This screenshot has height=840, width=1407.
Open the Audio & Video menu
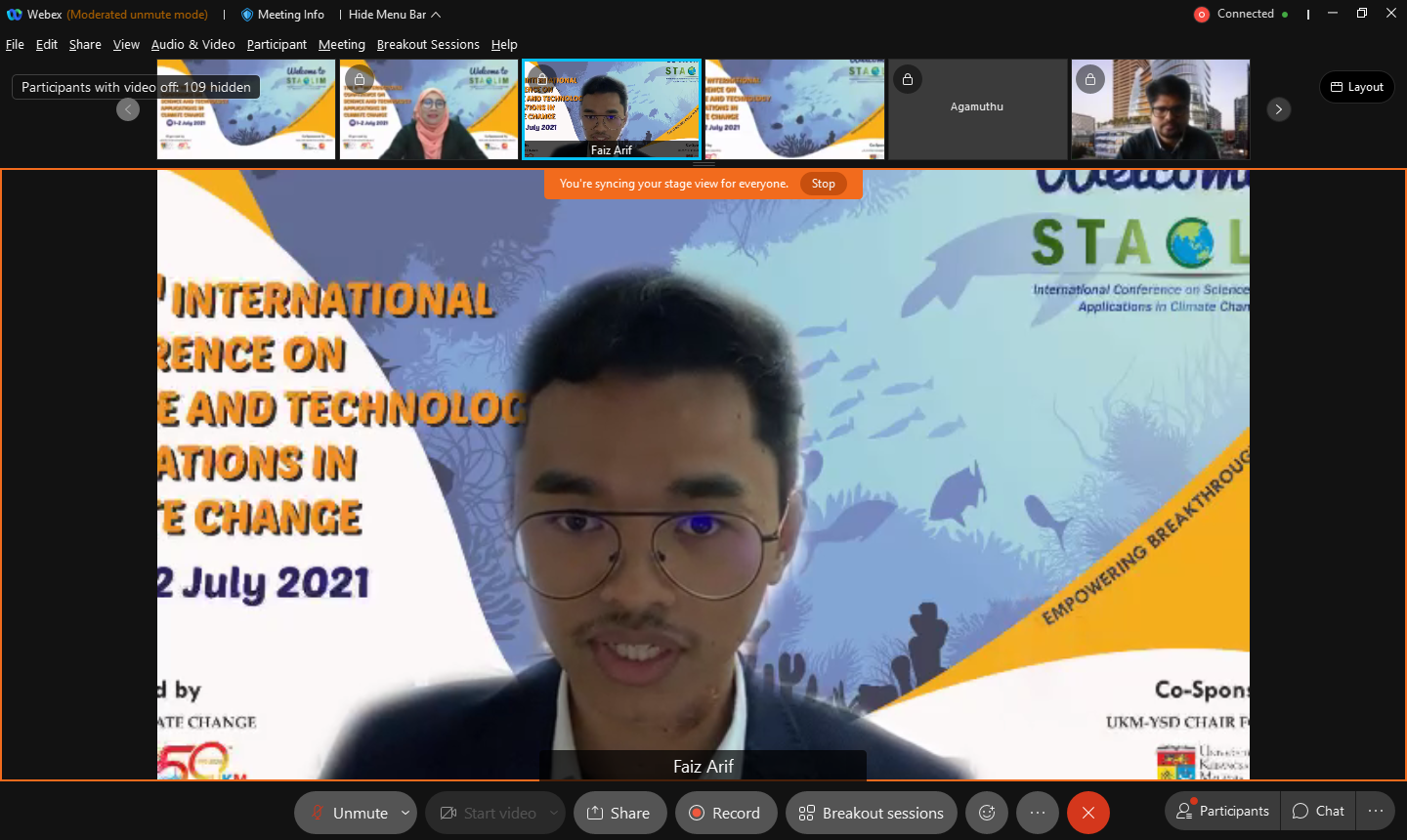coord(192,45)
